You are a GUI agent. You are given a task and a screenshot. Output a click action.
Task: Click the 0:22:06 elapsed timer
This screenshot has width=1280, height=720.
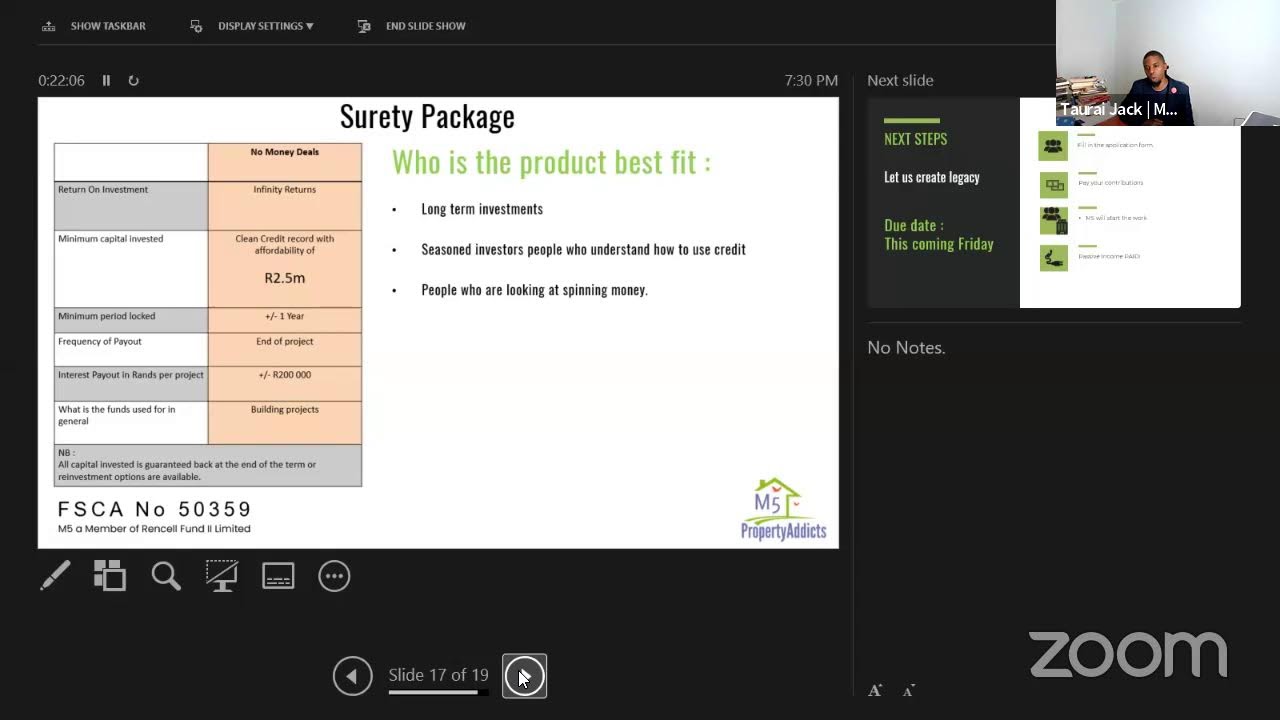pyautogui.click(x=61, y=81)
